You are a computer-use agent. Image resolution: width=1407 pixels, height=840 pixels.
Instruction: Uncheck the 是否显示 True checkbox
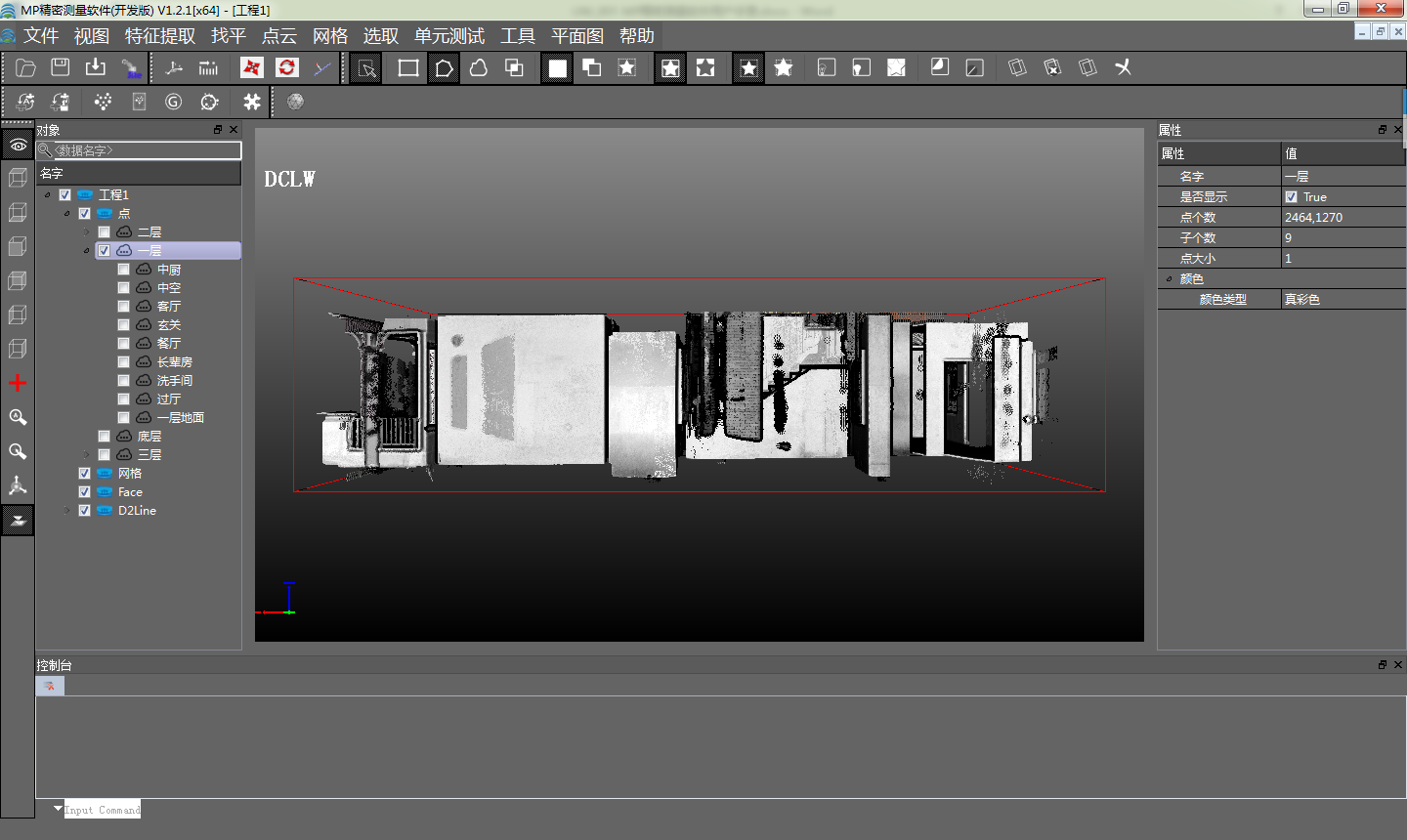(1292, 197)
